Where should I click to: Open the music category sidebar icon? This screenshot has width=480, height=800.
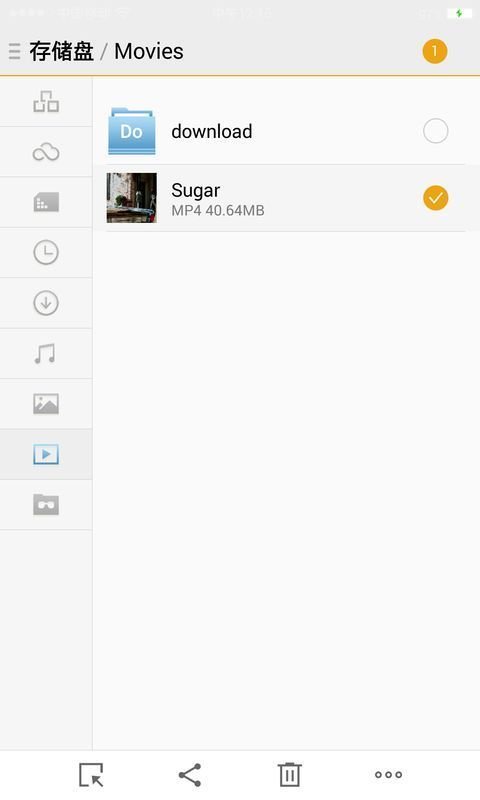coord(45,354)
